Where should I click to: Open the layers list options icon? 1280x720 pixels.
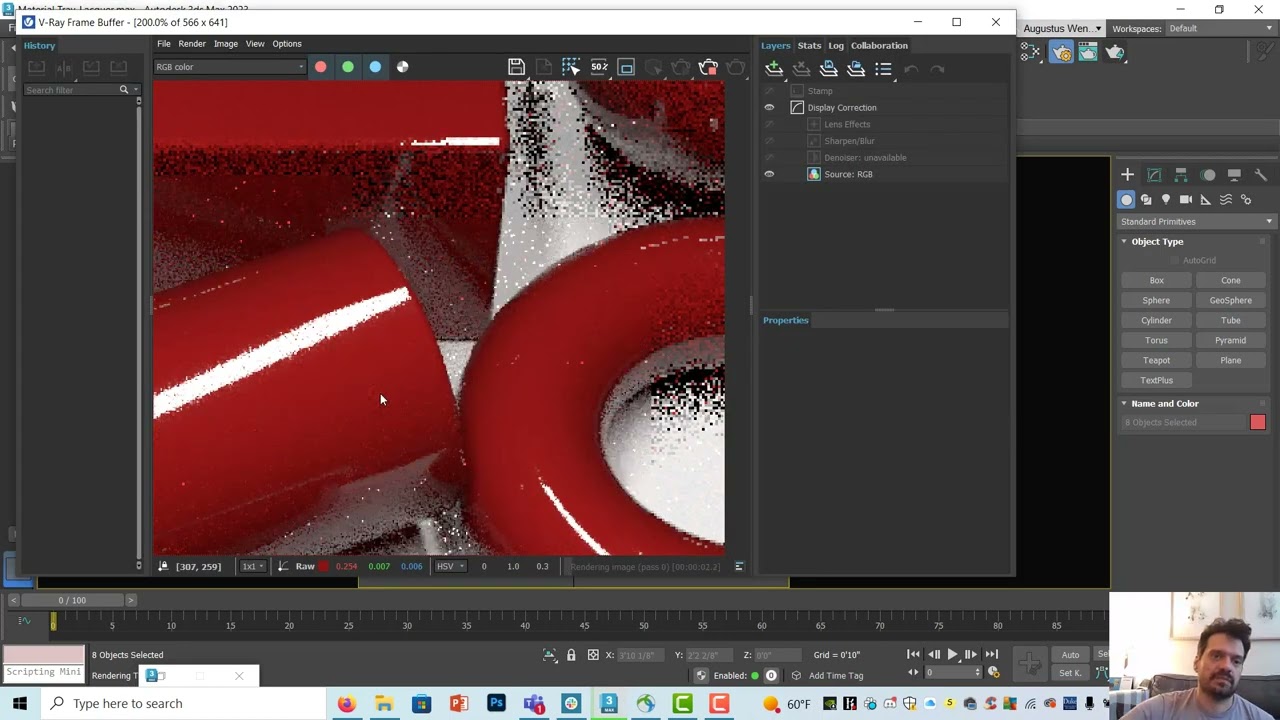click(x=883, y=69)
